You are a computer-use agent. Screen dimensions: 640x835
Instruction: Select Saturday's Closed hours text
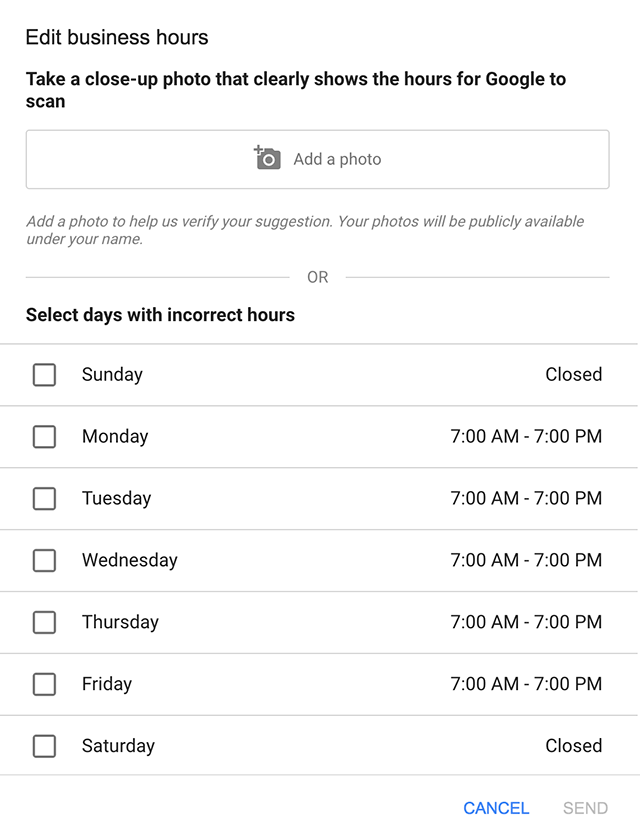(x=573, y=746)
